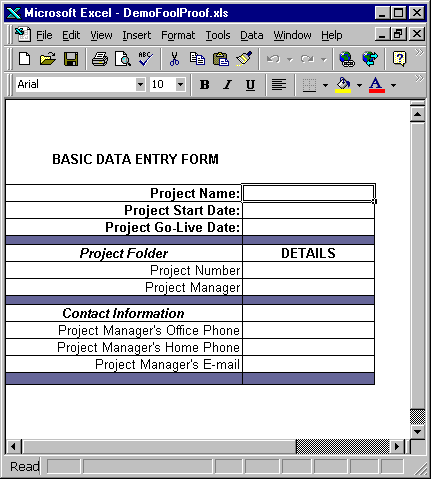Open Print Preview from the toolbar
Screen dimensions: 431x479
click(123, 59)
